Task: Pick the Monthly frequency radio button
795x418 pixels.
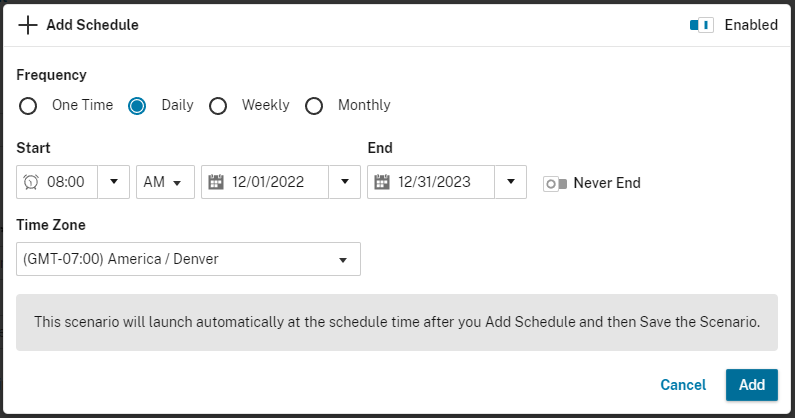Action: pos(314,106)
